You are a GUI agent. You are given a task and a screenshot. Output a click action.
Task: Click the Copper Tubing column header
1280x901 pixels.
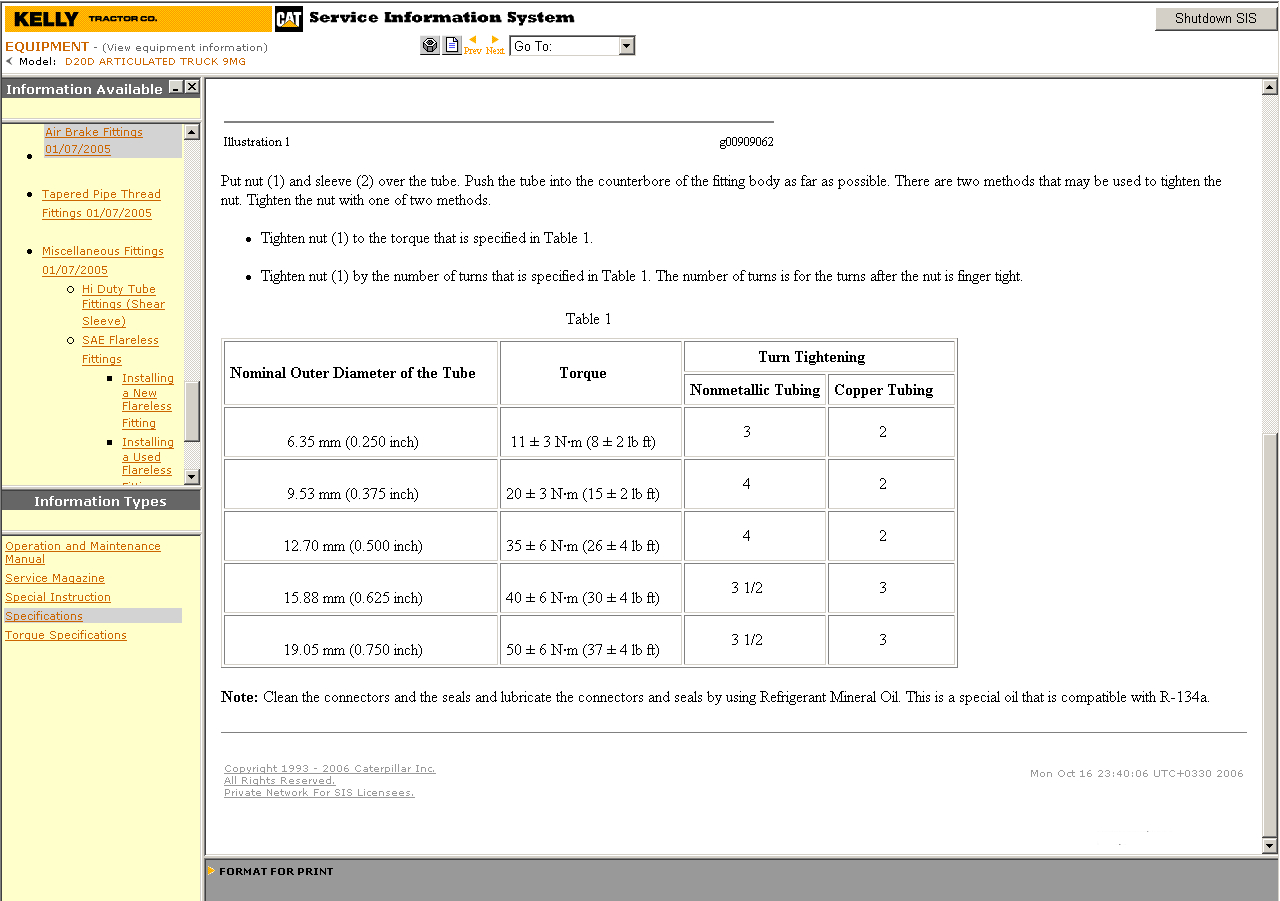pyautogui.click(x=891, y=390)
